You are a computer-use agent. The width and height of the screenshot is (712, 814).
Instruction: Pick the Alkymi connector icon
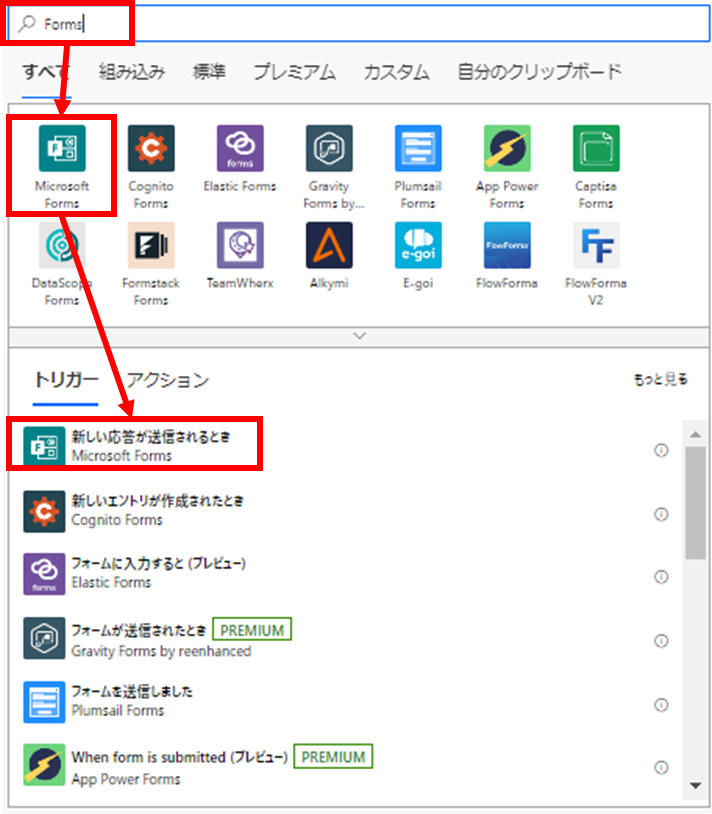[329, 245]
